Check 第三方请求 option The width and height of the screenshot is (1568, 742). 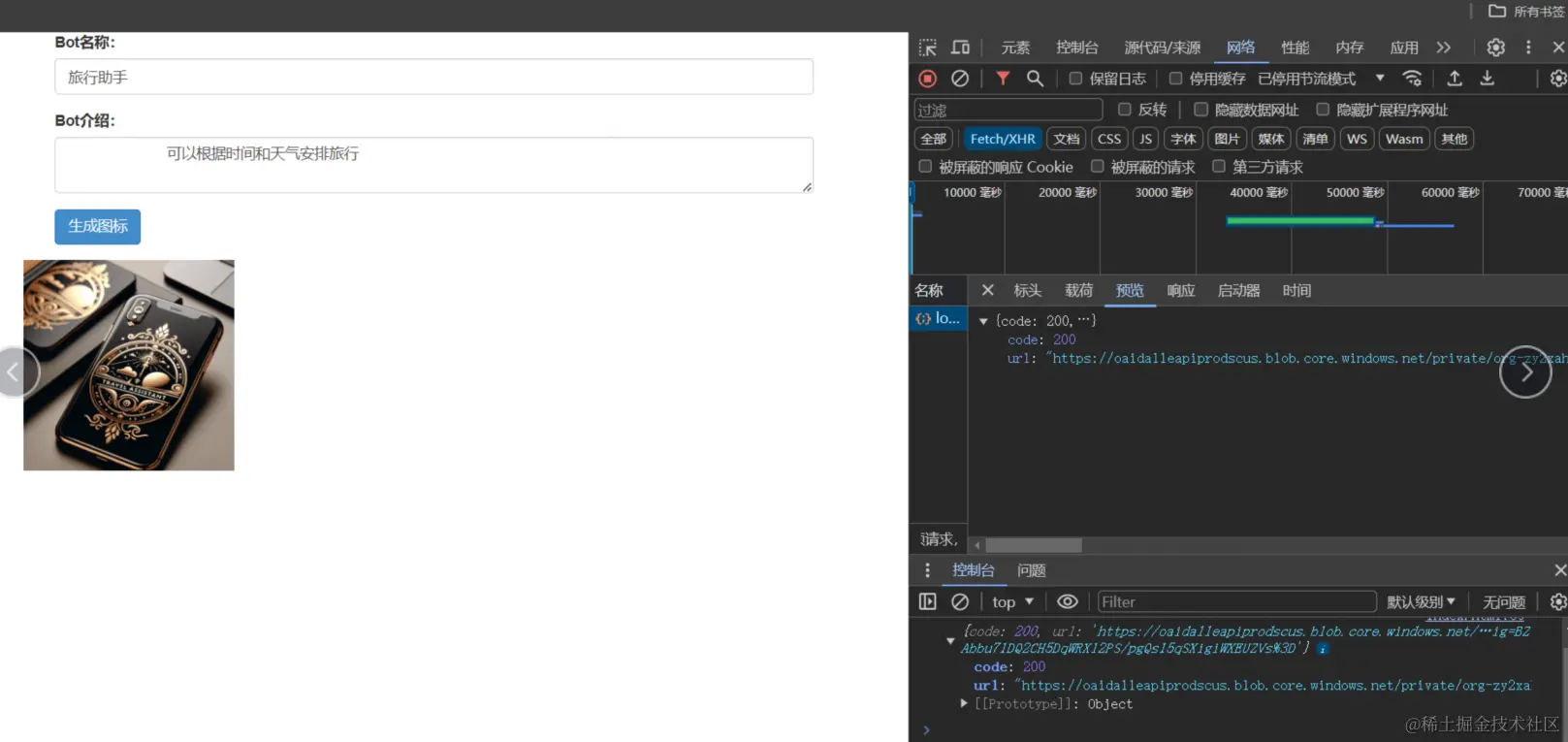[x=1219, y=167]
